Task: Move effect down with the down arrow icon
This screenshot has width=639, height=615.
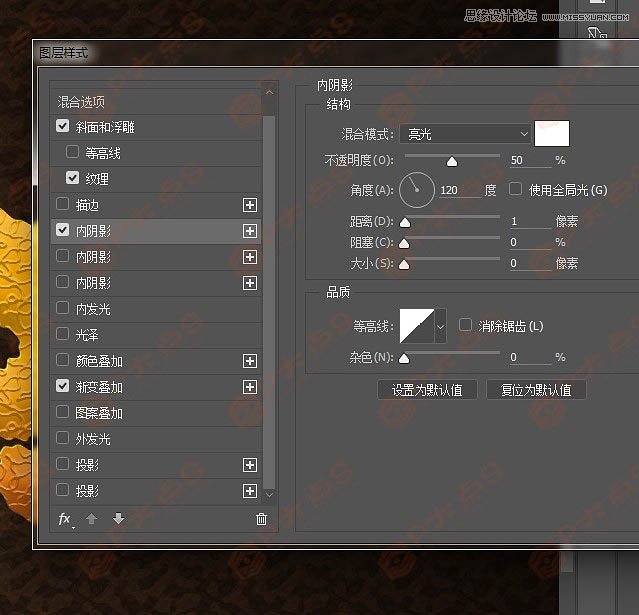Action: coord(118,519)
